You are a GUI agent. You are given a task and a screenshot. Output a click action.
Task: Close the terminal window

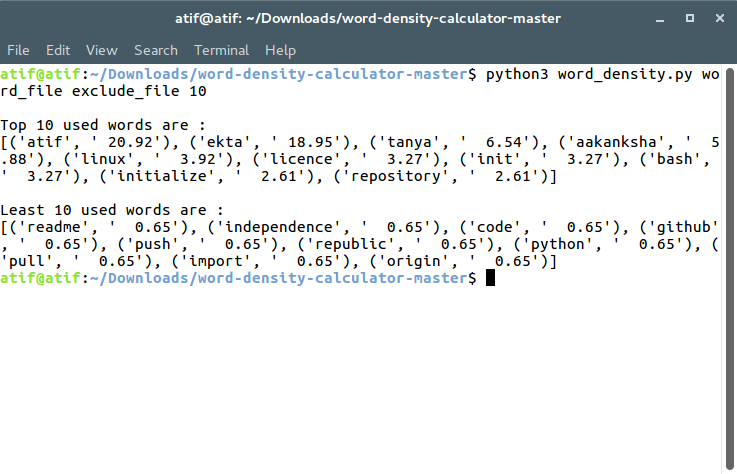[720, 18]
